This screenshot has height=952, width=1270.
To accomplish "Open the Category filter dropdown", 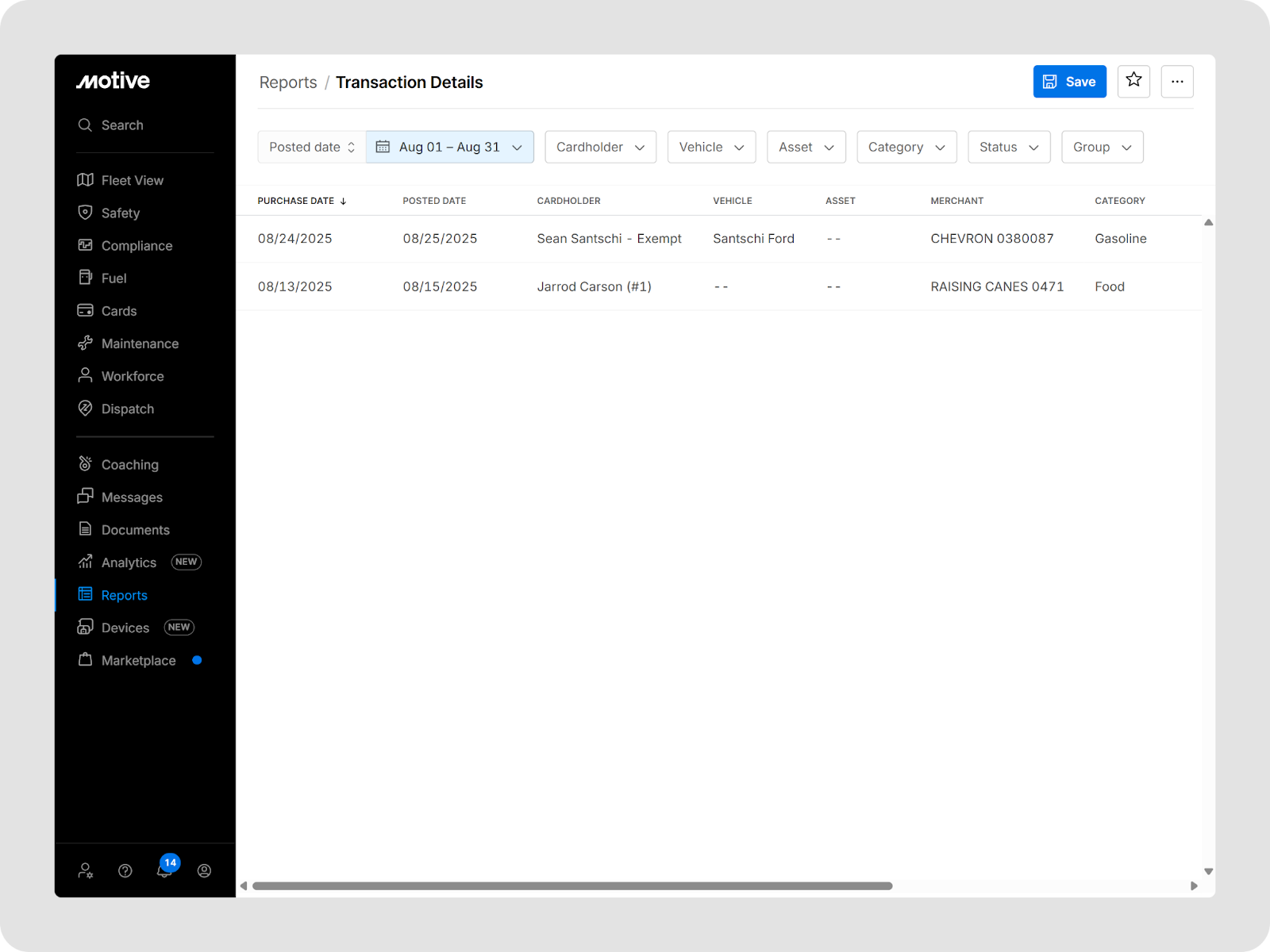I will pos(906,147).
